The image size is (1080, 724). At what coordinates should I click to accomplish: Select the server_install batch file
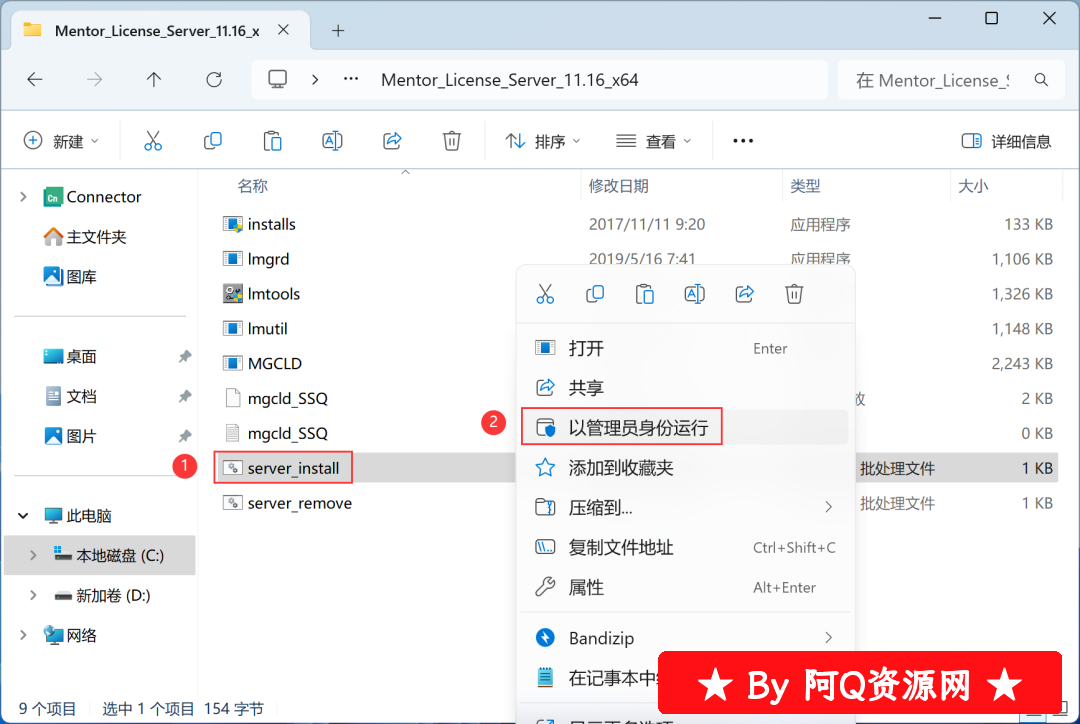tap(293, 468)
